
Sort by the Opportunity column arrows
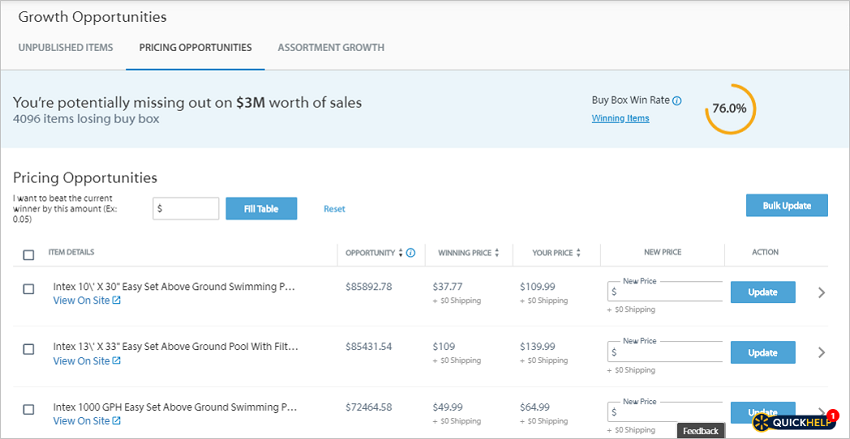click(x=401, y=253)
